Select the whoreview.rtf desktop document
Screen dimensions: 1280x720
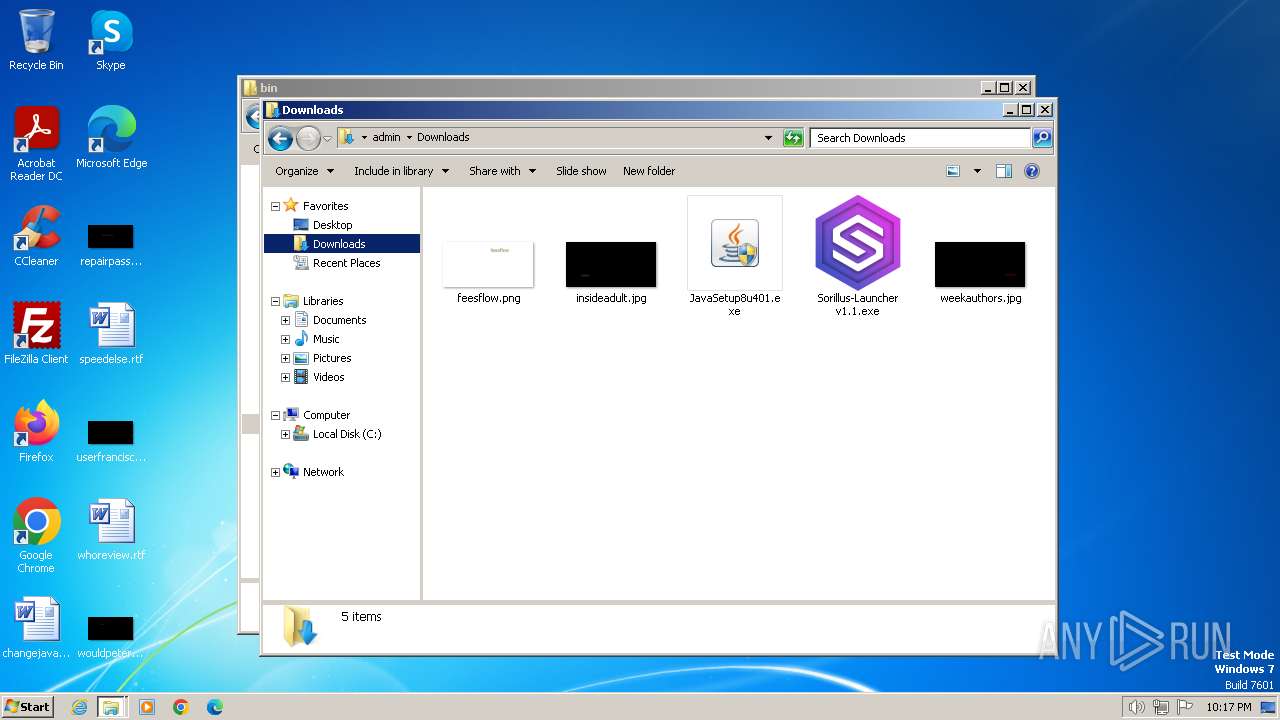(x=111, y=529)
